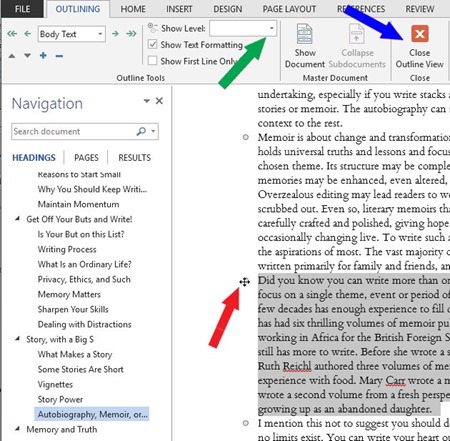
Task: Open the Show Level dropdown
Action: click(x=272, y=28)
